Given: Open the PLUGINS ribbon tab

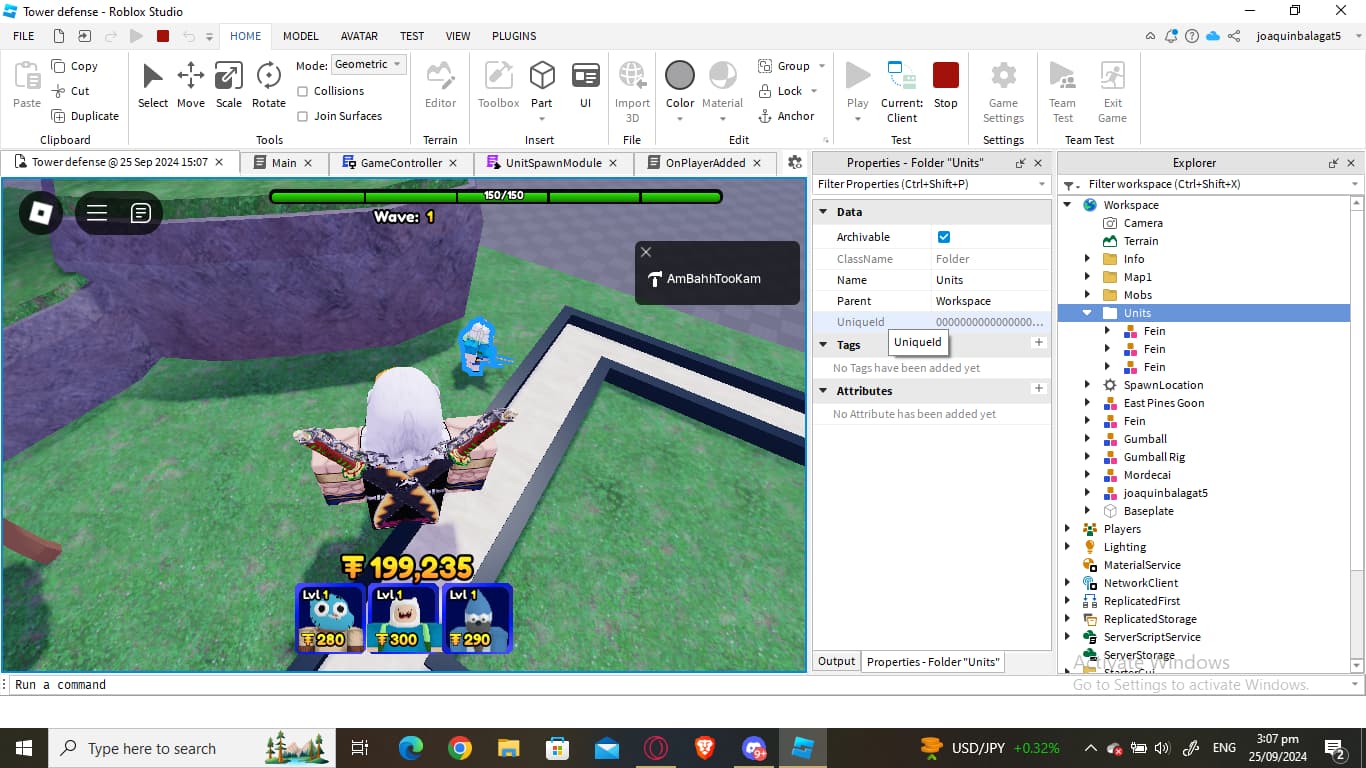Looking at the screenshot, I should coord(514,36).
